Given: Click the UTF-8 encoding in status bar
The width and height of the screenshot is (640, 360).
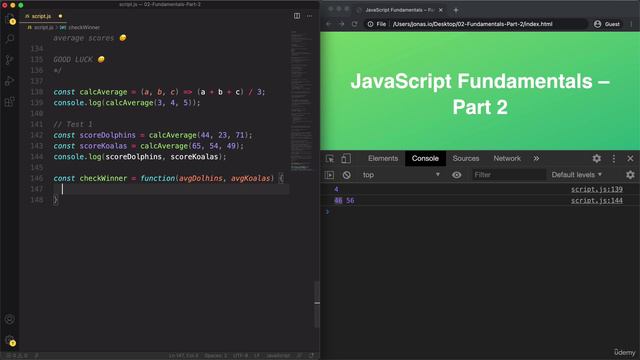Looking at the screenshot, I should (x=240, y=356).
